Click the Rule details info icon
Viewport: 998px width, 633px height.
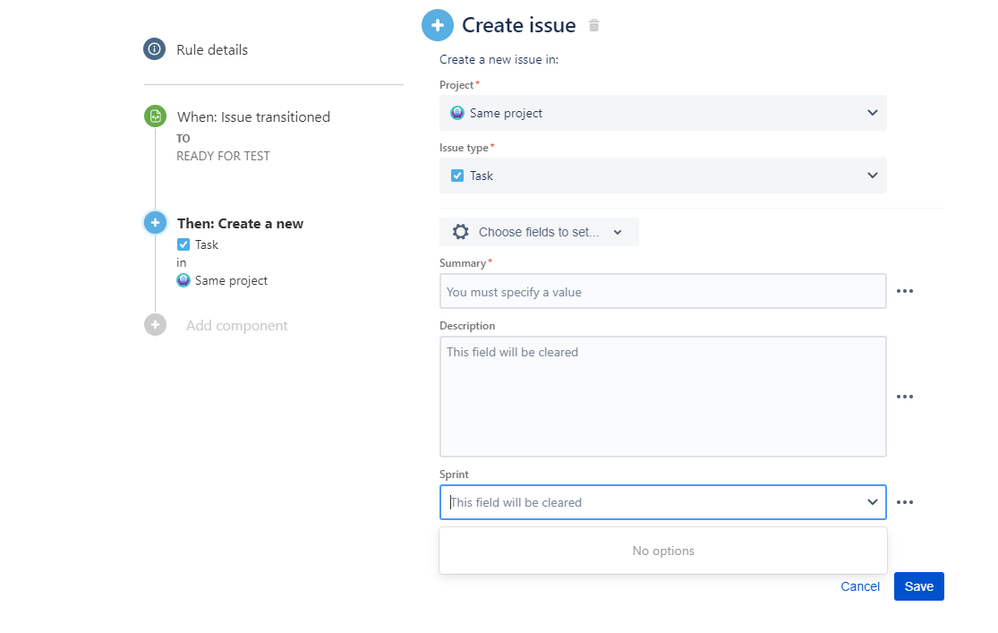pos(154,49)
